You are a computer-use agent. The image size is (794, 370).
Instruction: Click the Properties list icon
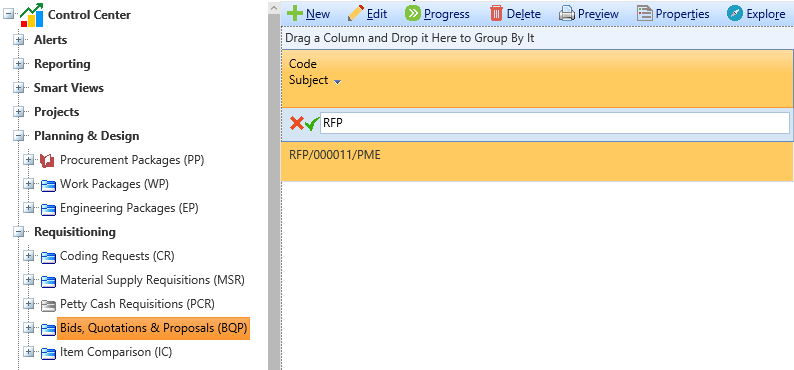pyautogui.click(x=644, y=13)
